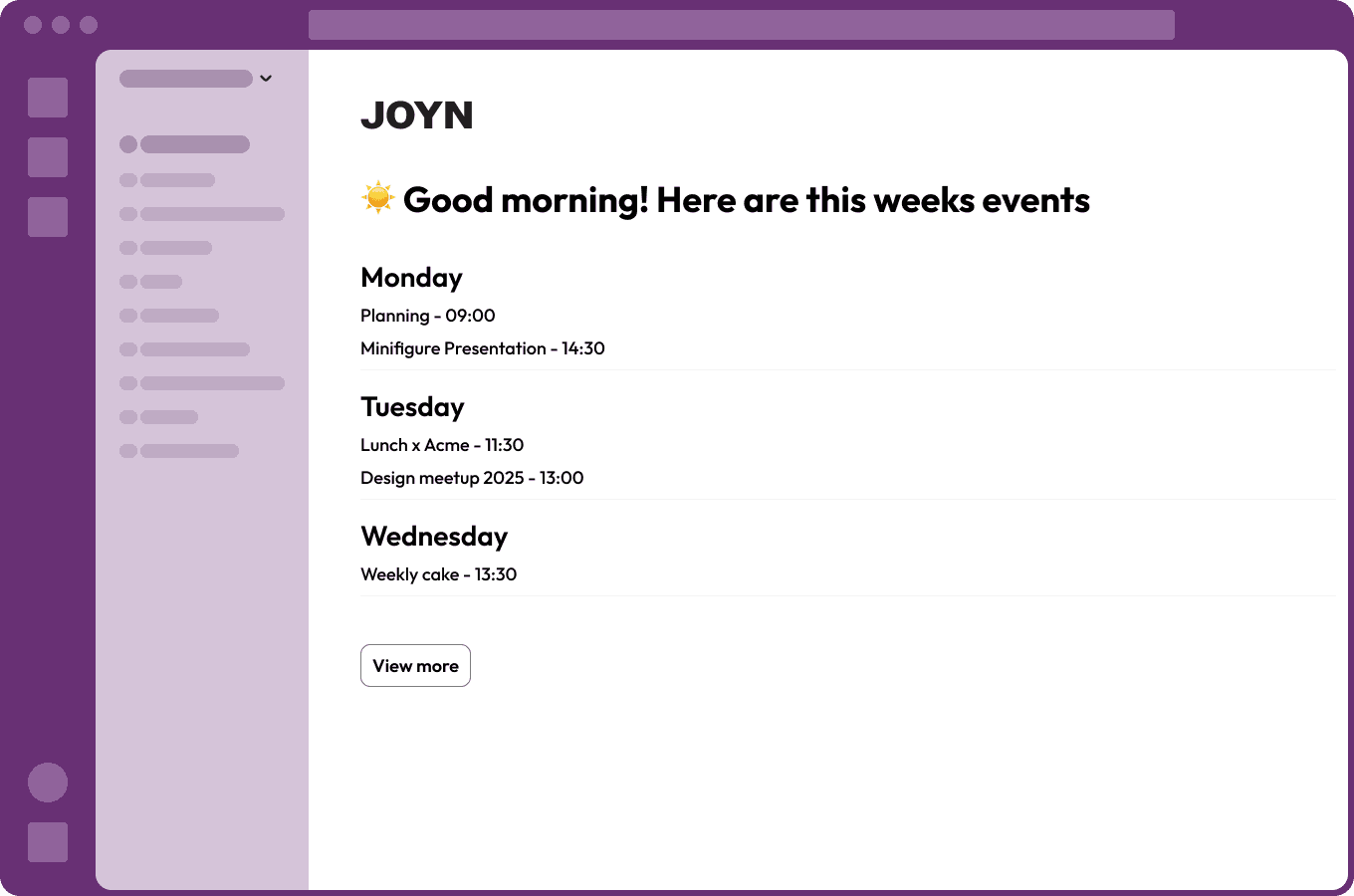The height and width of the screenshot is (896, 1354).
Task: Click the square icon below the round avatar
Action: 48,842
